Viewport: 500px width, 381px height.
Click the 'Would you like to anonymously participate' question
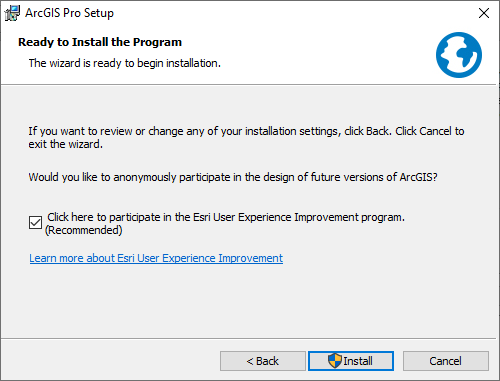pyautogui.click(x=233, y=177)
